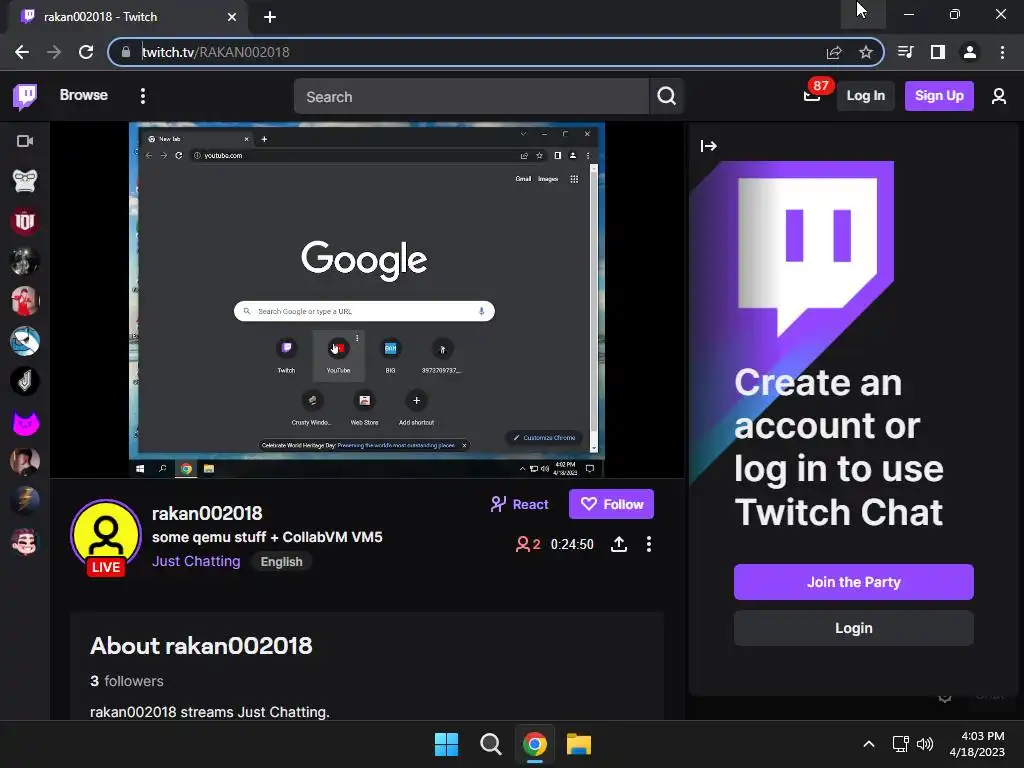Open the lightning bolt avatar channel
The width and height of the screenshot is (1024, 768).
click(25, 502)
